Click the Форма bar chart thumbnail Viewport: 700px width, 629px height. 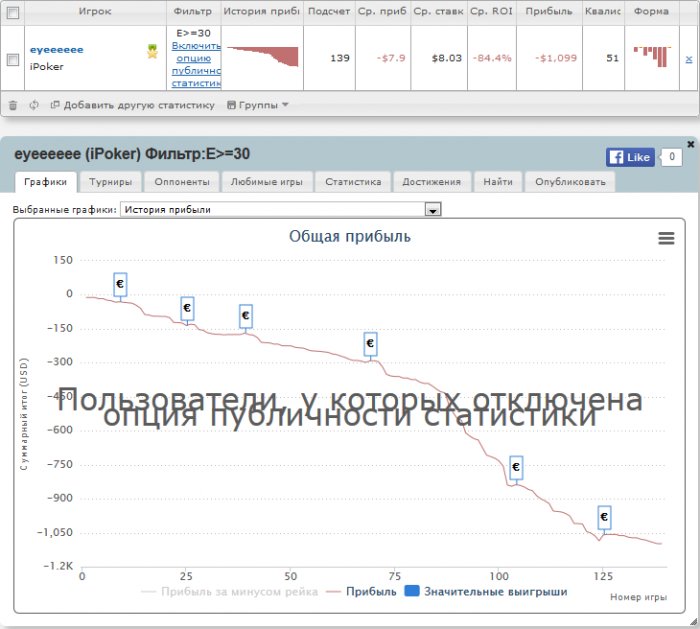[652, 56]
